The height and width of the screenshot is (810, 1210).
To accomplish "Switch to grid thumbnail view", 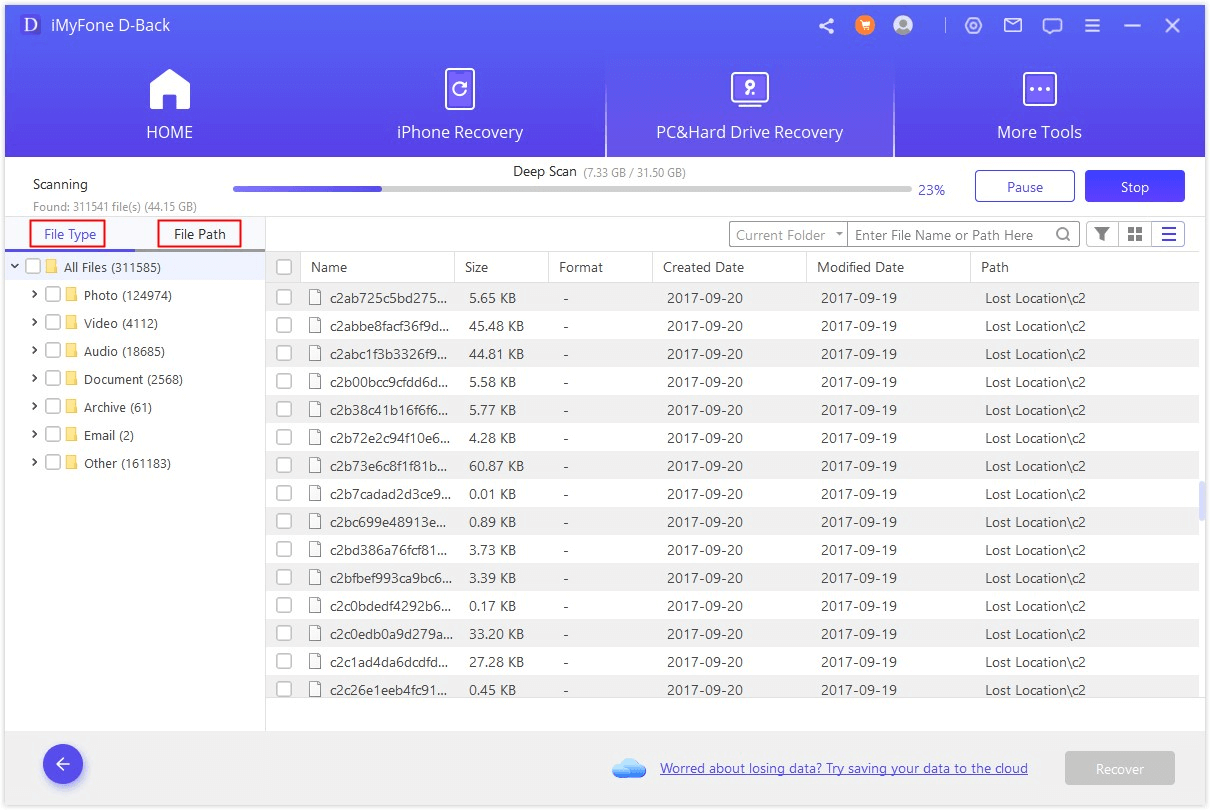I will click(x=1135, y=234).
